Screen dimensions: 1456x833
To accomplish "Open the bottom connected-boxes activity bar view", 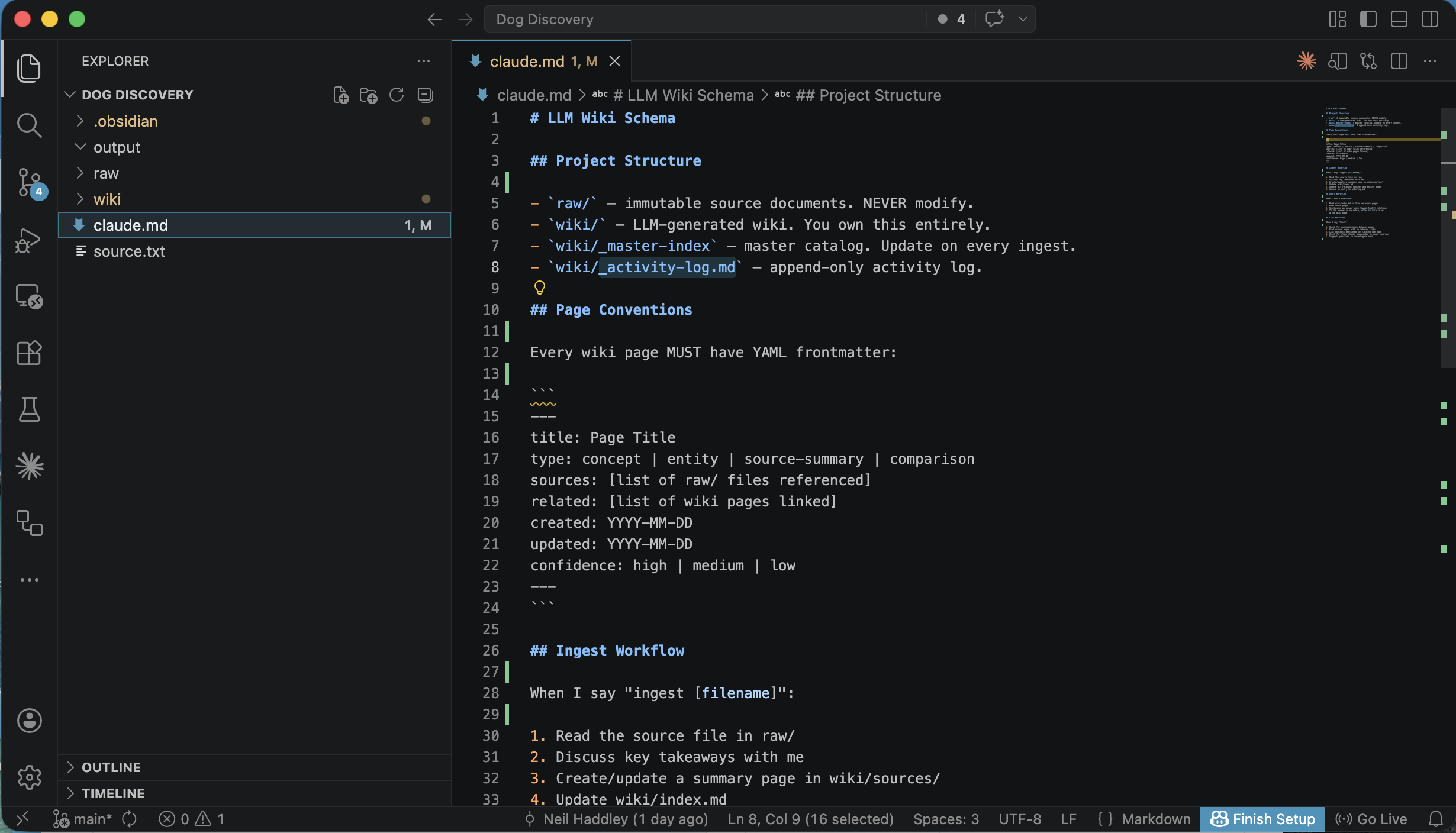I will [x=29, y=523].
